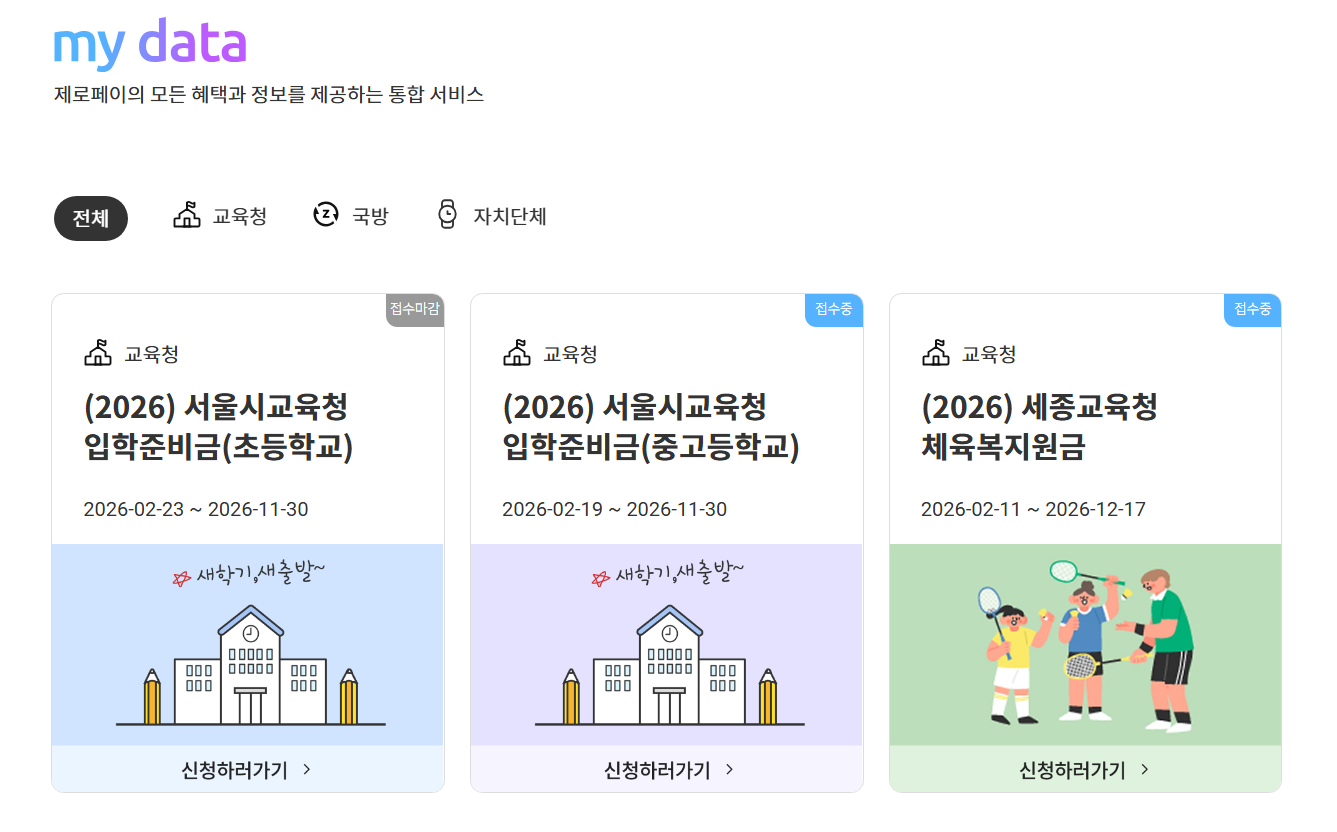Click 접수중 badge on 세종교육청 card
The image size is (1337, 832).
[x=1253, y=310]
